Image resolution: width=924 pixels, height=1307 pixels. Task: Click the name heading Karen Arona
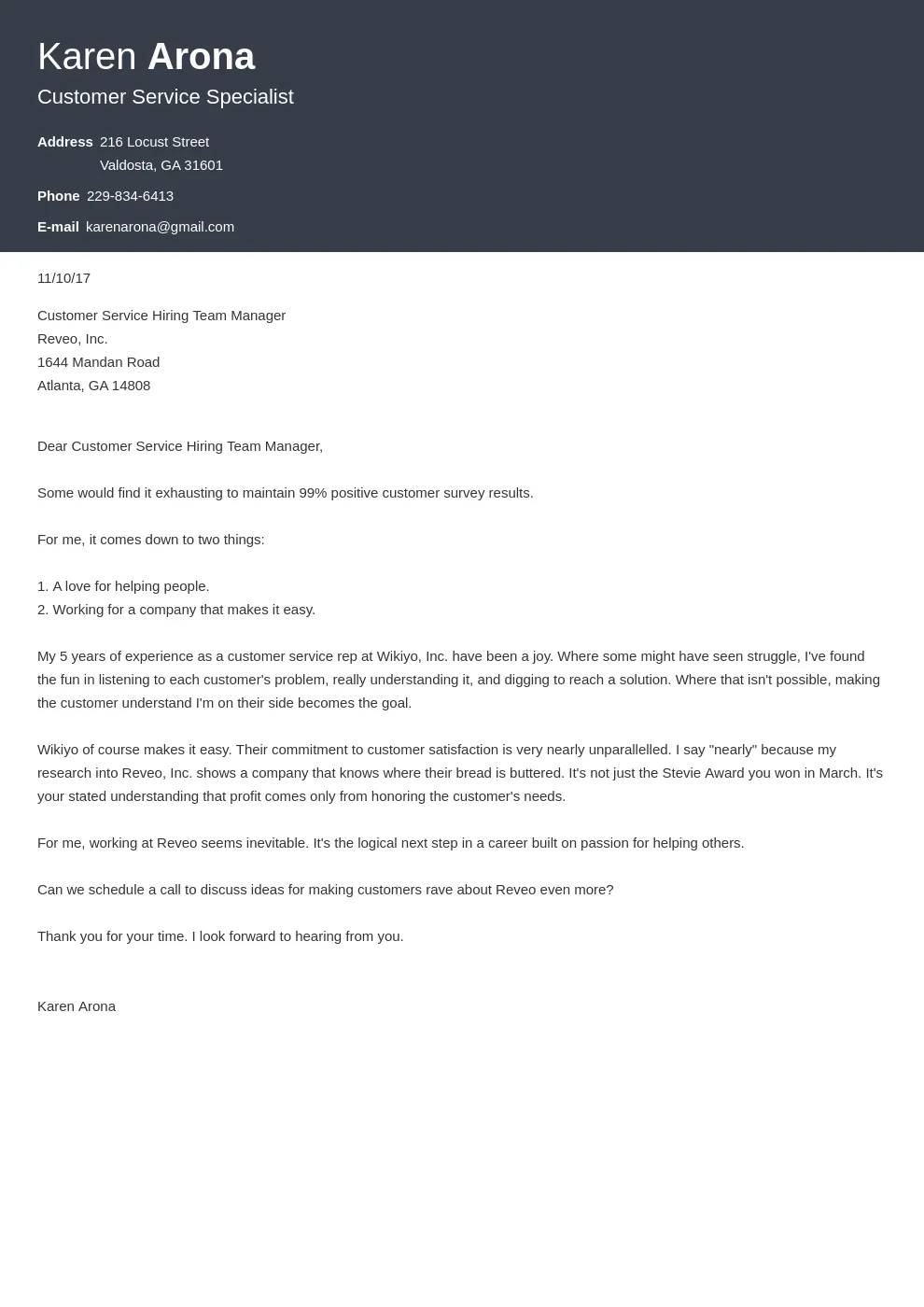pyautogui.click(x=146, y=57)
